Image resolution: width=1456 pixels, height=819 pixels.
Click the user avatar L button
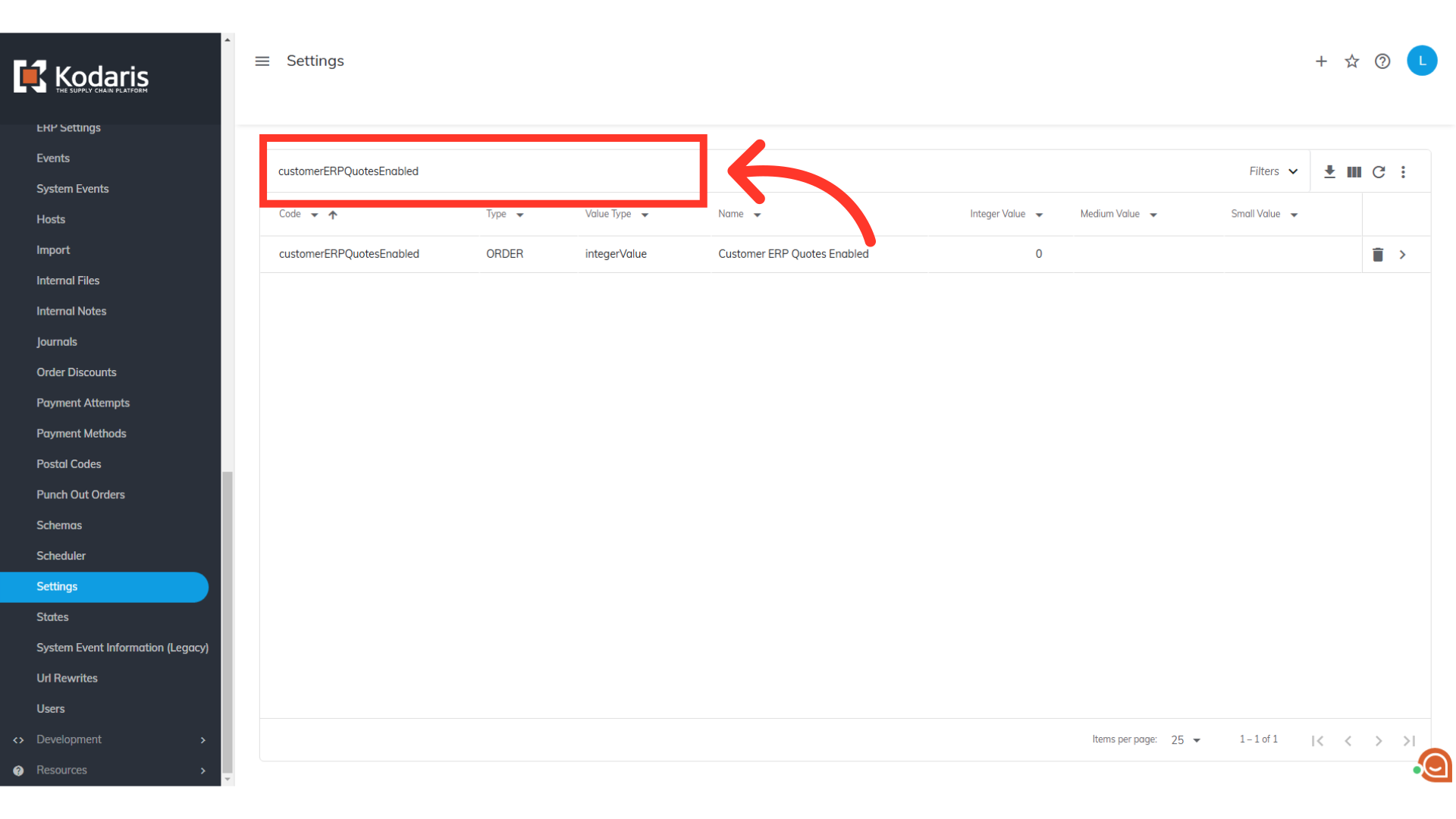[1422, 61]
